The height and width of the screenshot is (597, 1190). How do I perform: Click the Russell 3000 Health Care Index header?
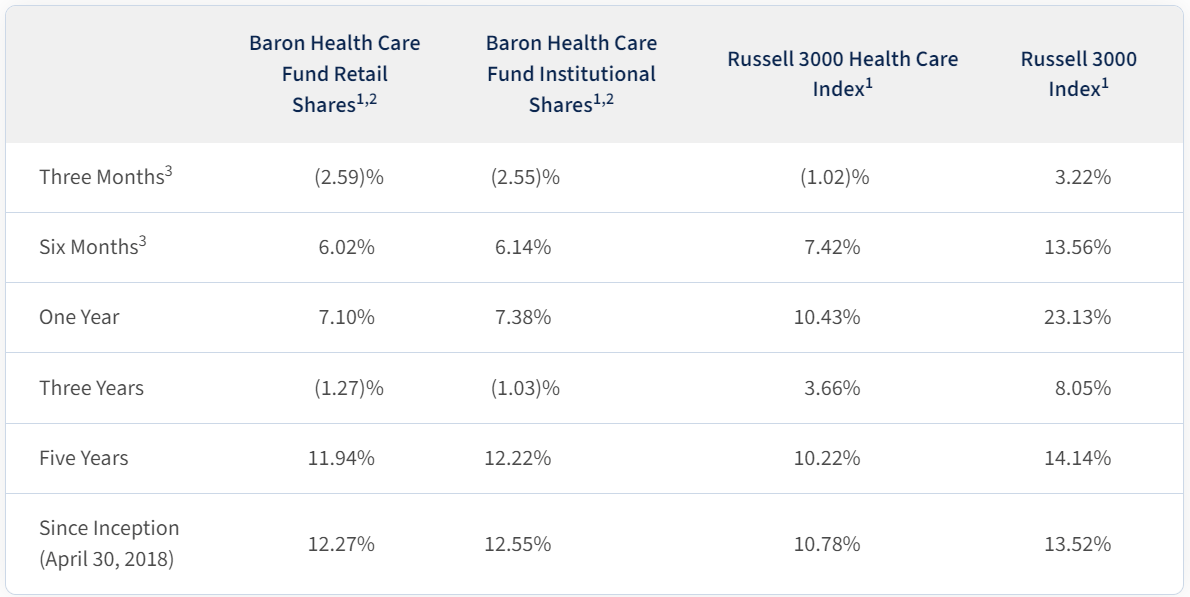pyautogui.click(x=842, y=73)
